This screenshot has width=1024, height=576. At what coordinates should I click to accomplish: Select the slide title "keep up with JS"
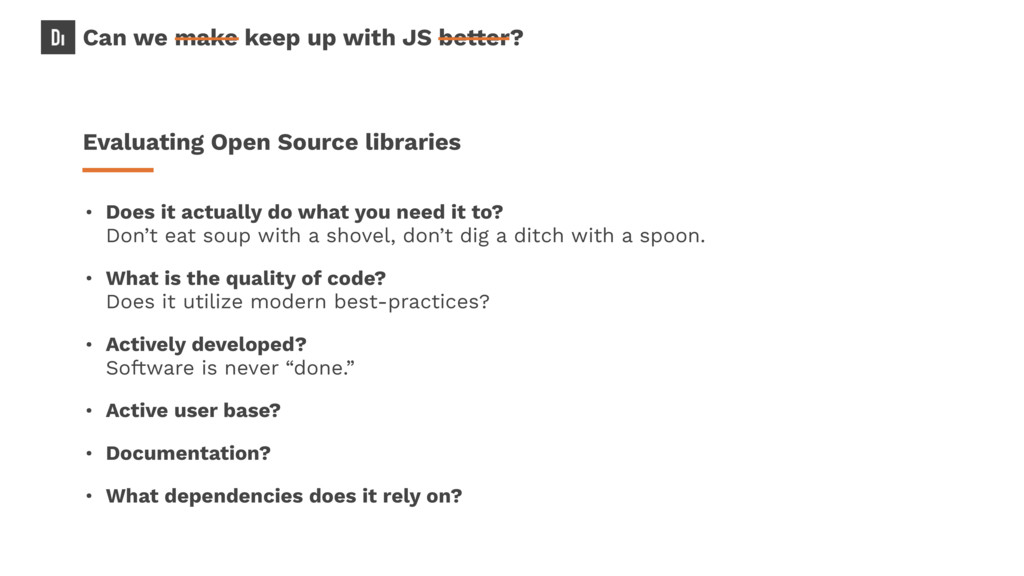pyautogui.click(x=338, y=39)
